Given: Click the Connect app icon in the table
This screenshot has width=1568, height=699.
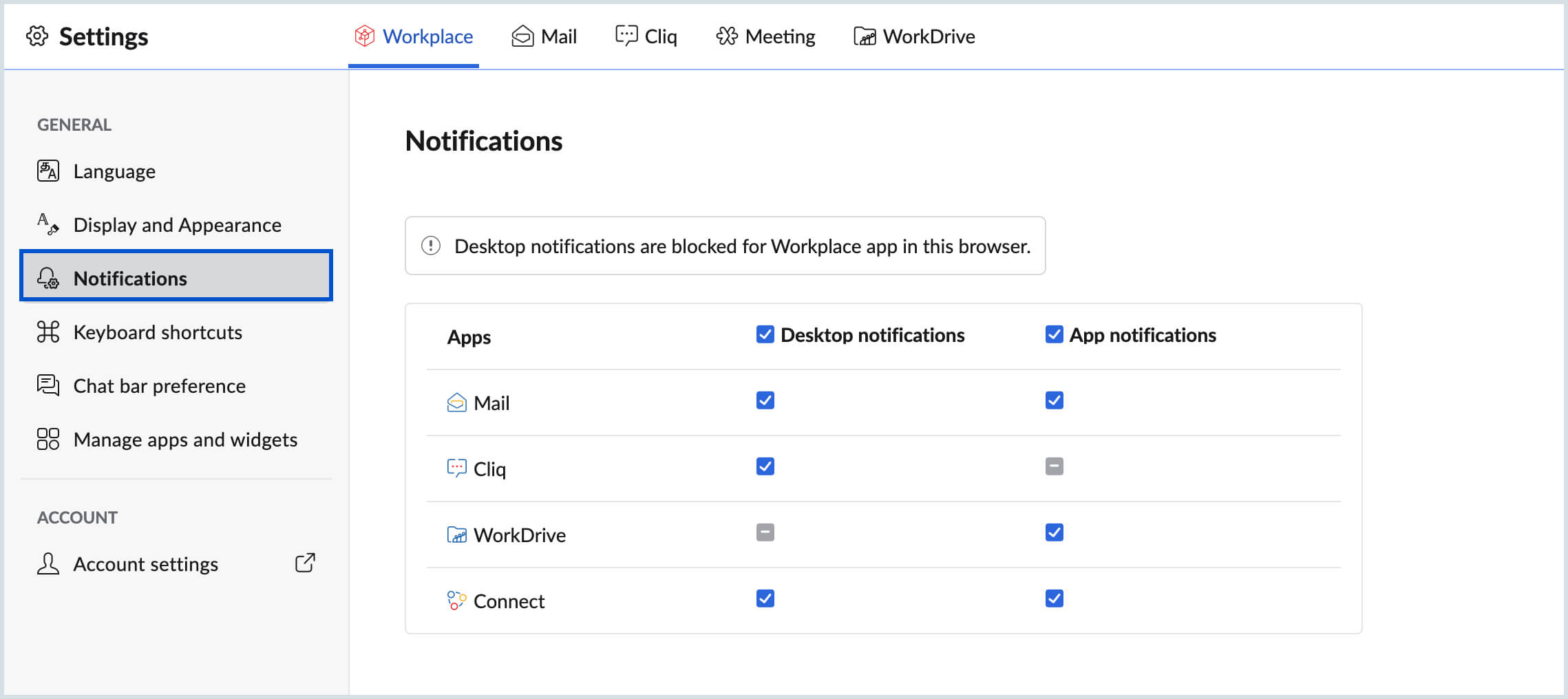Looking at the screenshot, I should point(456,600).
